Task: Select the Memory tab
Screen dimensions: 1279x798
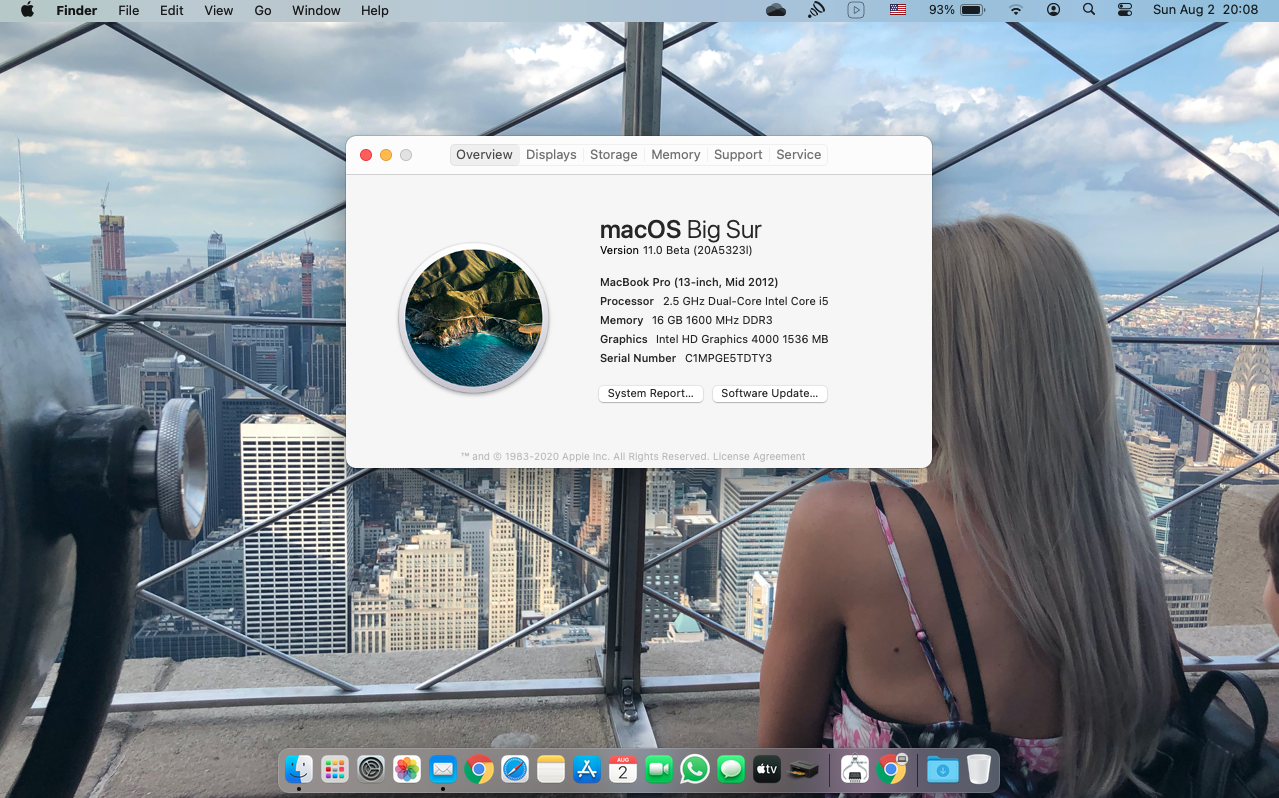Action: coord(675,155)
